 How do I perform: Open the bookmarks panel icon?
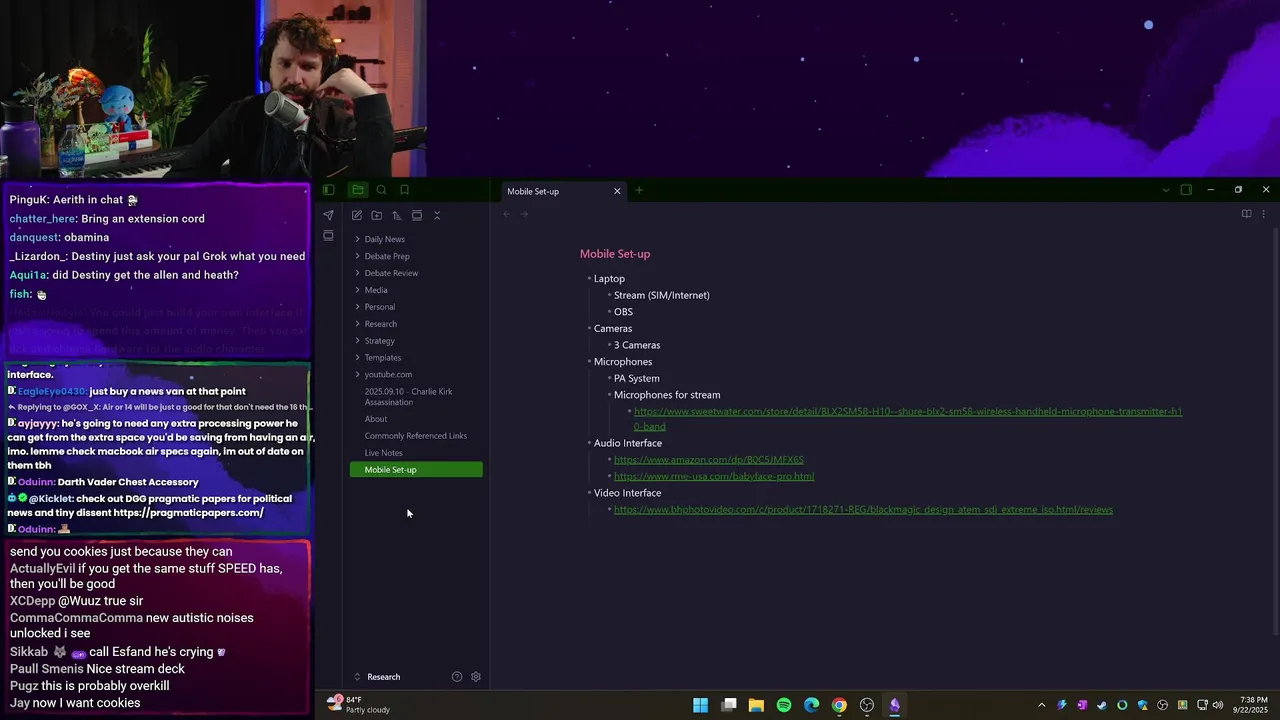(404, 190)
